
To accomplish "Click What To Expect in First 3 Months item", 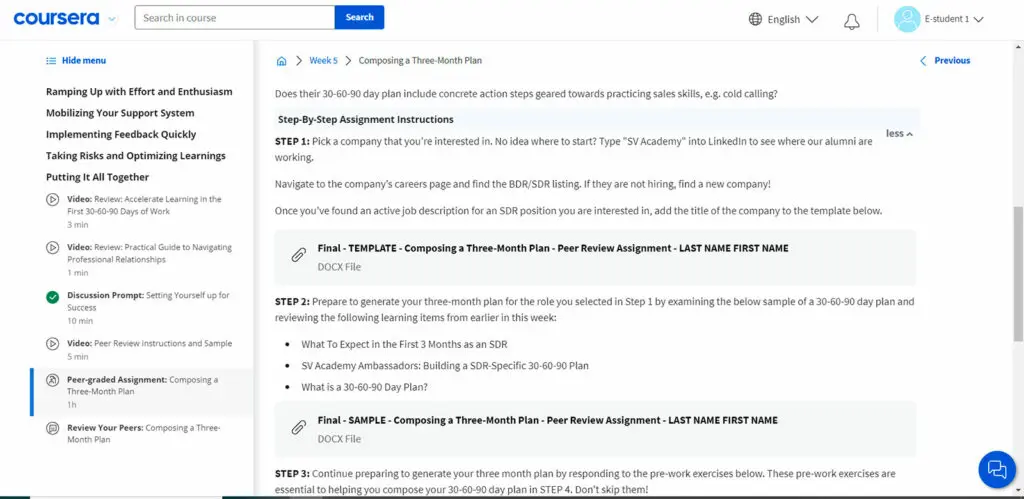I will [x=404, y=344].
